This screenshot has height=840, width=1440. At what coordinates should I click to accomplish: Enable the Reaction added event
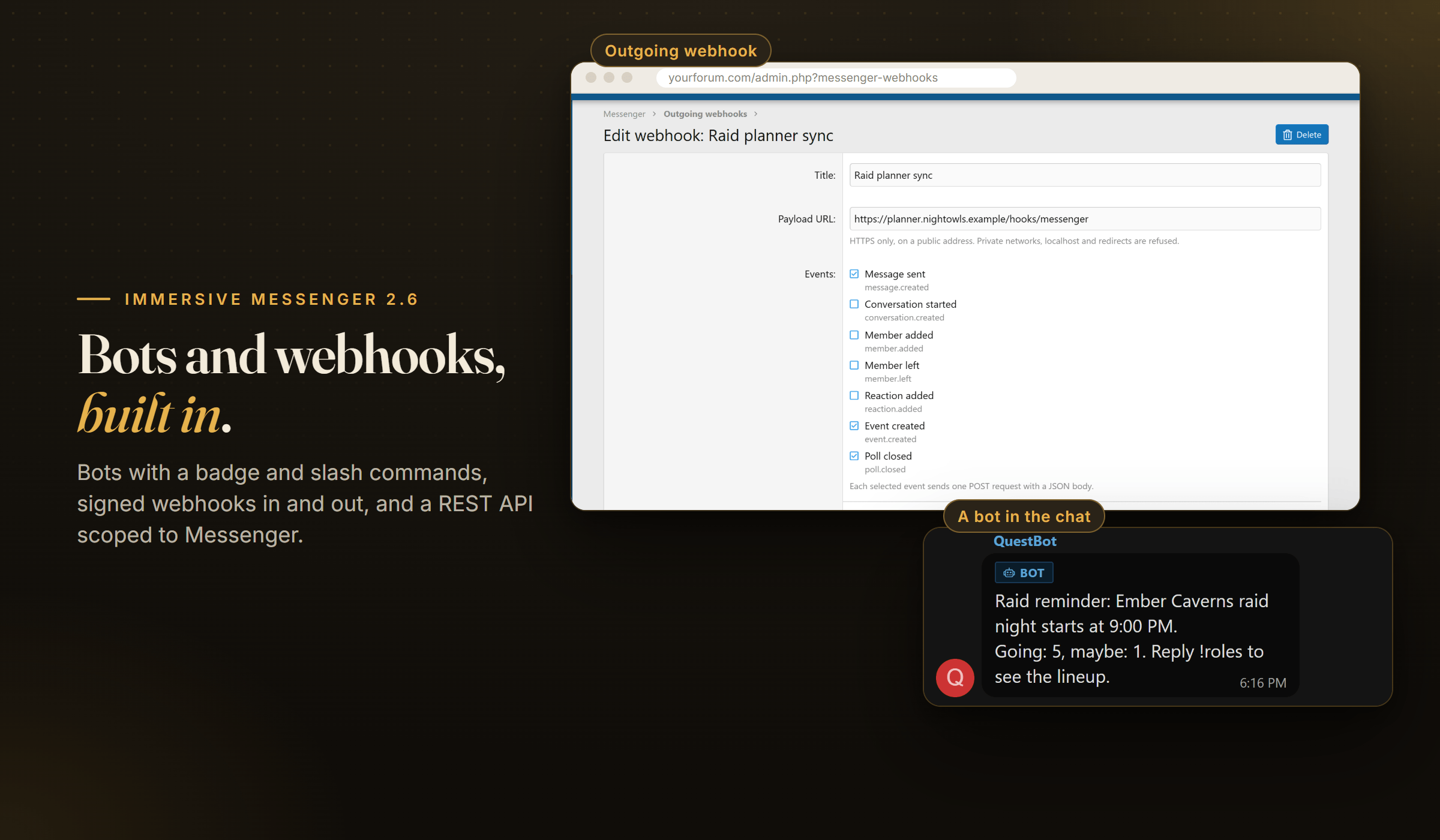point(854,395)
